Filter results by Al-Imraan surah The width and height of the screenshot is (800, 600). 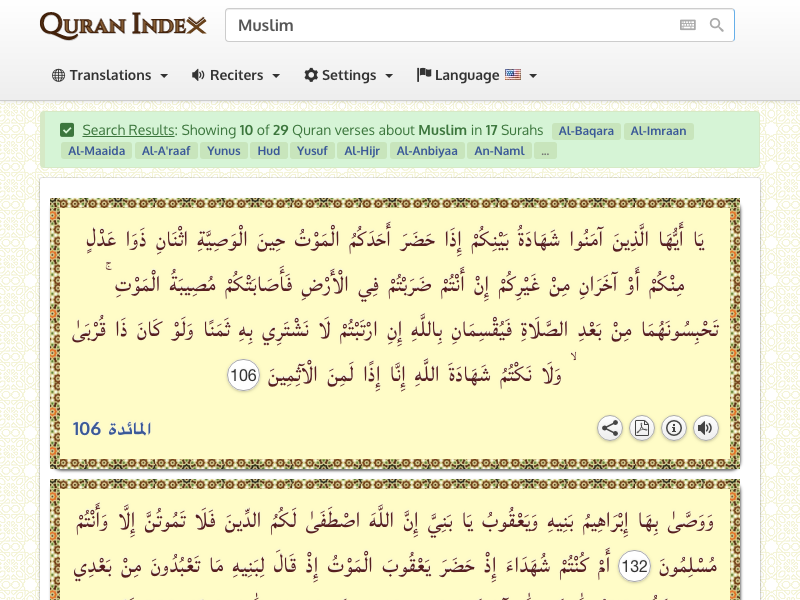coord(658,131)
